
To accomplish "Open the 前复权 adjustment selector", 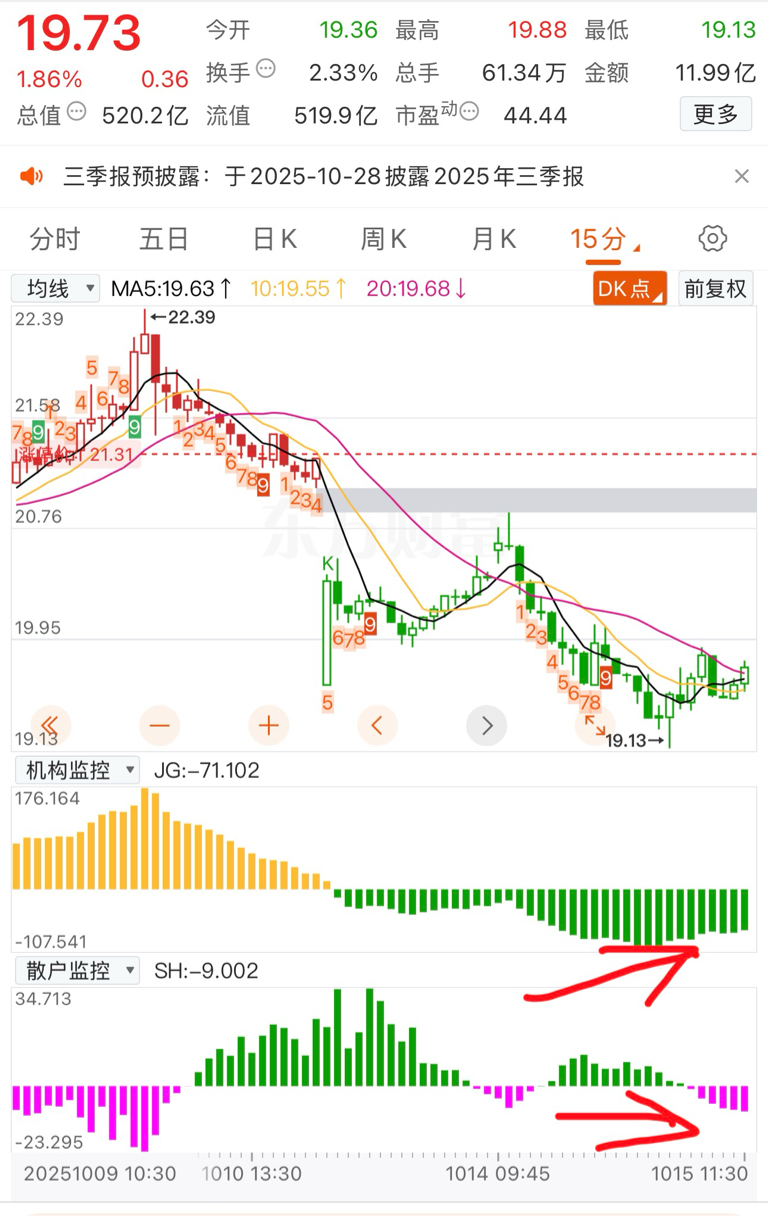I will click(x=715, y=289).
